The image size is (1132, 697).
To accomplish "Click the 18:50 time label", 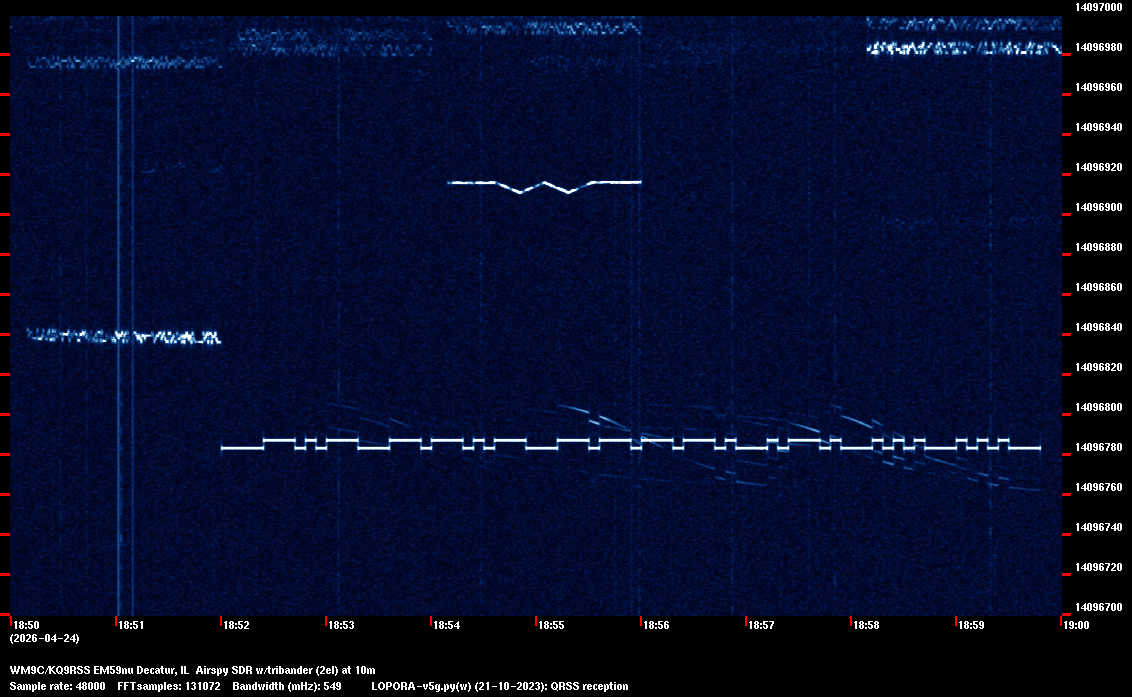I will point(26,626).
